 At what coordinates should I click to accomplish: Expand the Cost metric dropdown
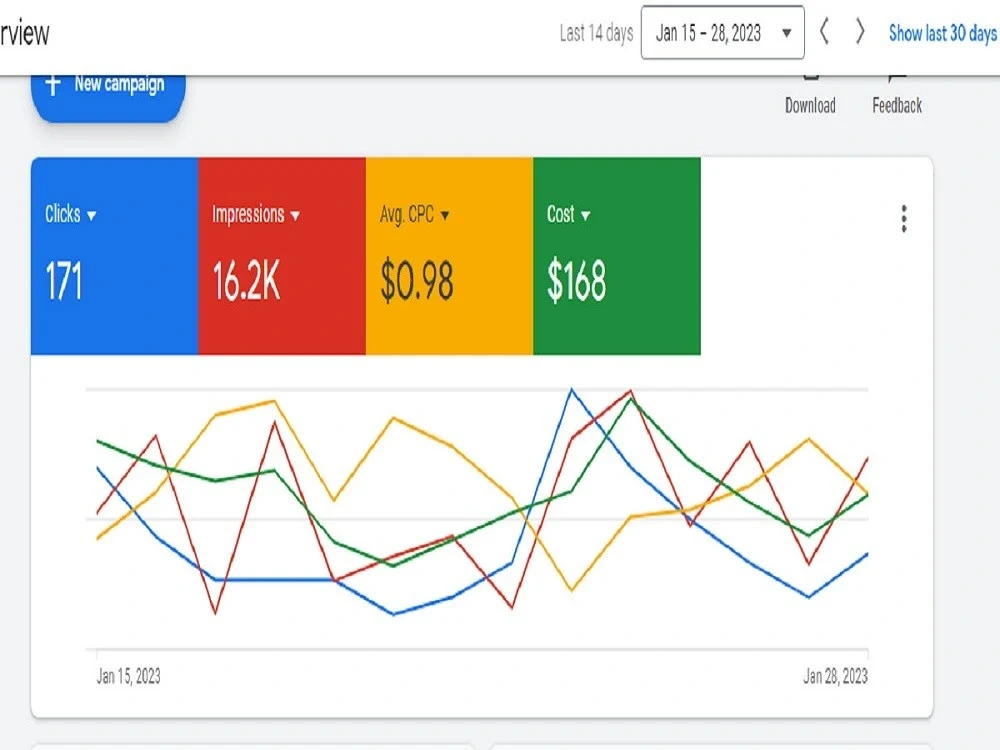[568, 214]
